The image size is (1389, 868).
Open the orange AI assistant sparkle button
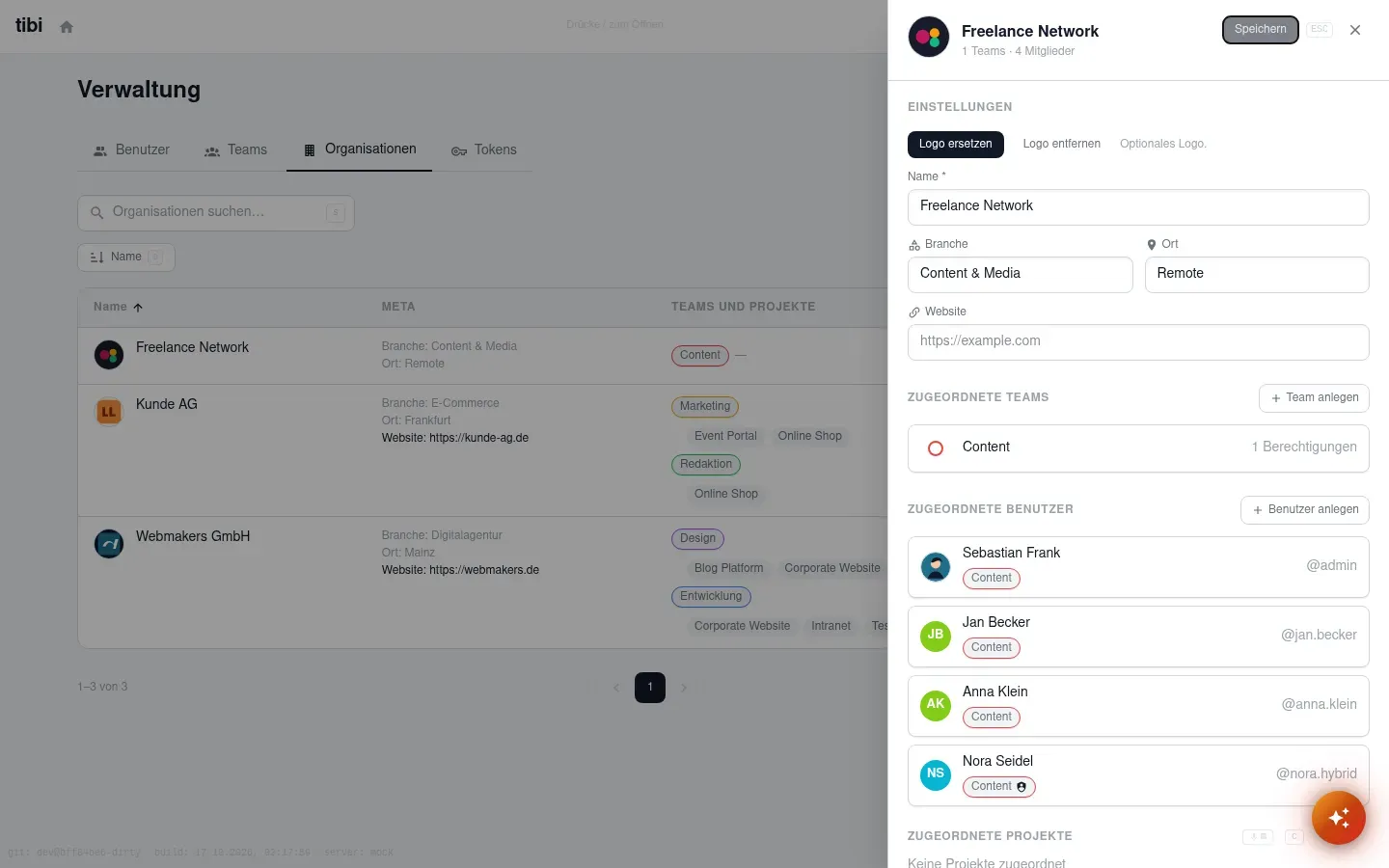click(1339, 818)
